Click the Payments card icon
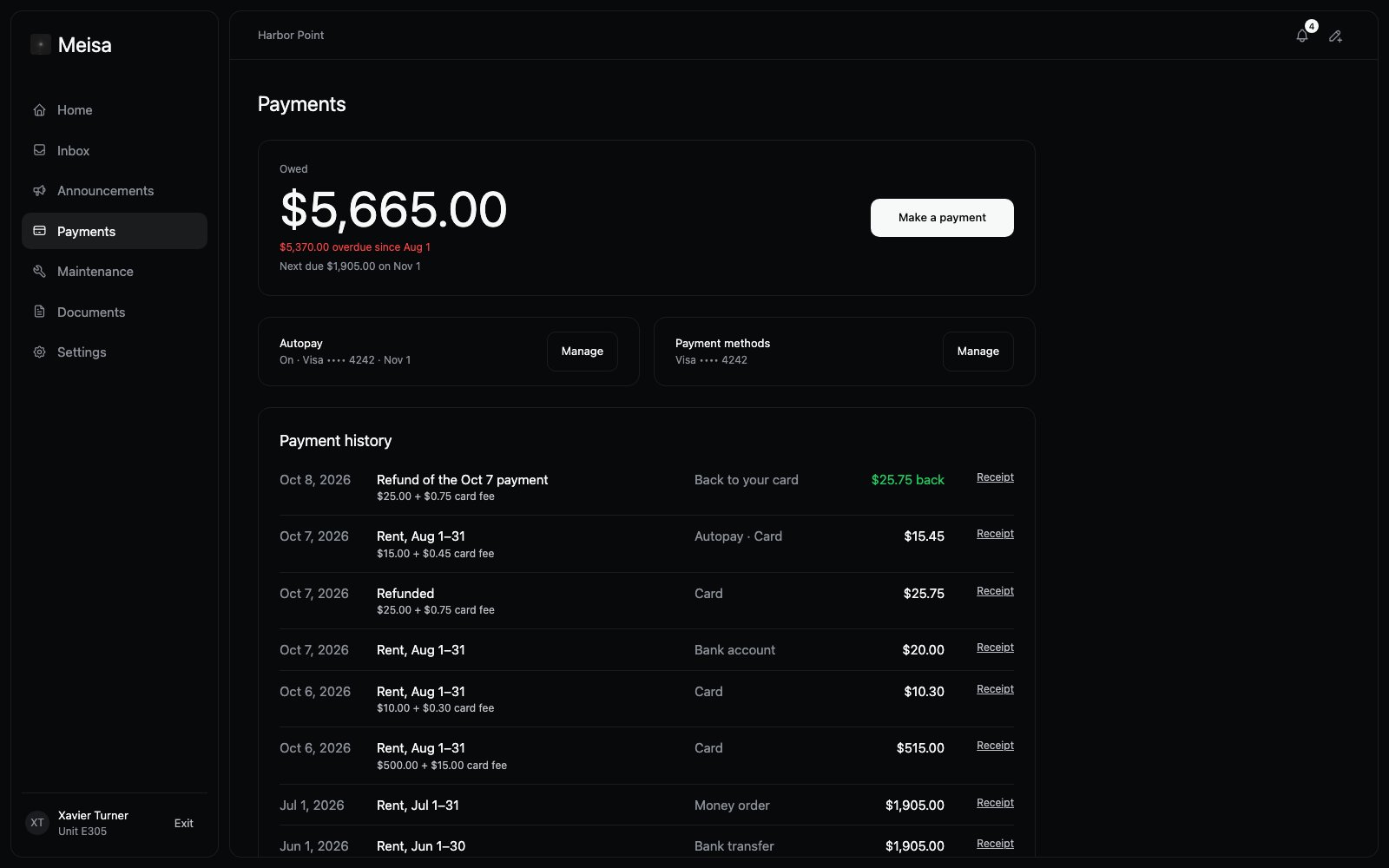Viewport: 1389px width, 868px height. pos(39,231)
